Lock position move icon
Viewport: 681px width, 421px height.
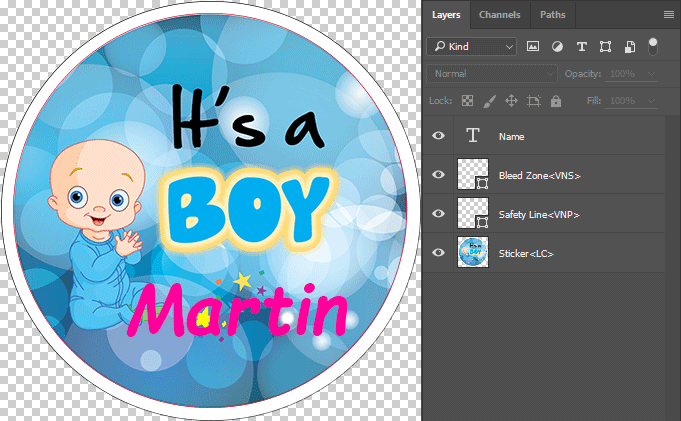tap(511, 101)
